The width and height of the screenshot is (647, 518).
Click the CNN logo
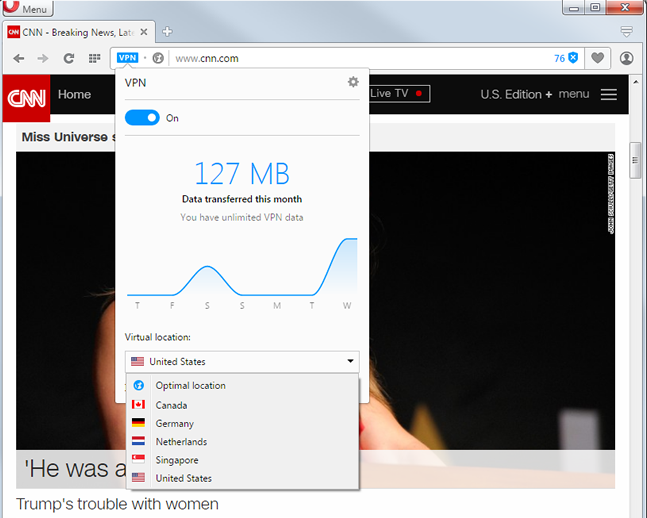[26, 98]
